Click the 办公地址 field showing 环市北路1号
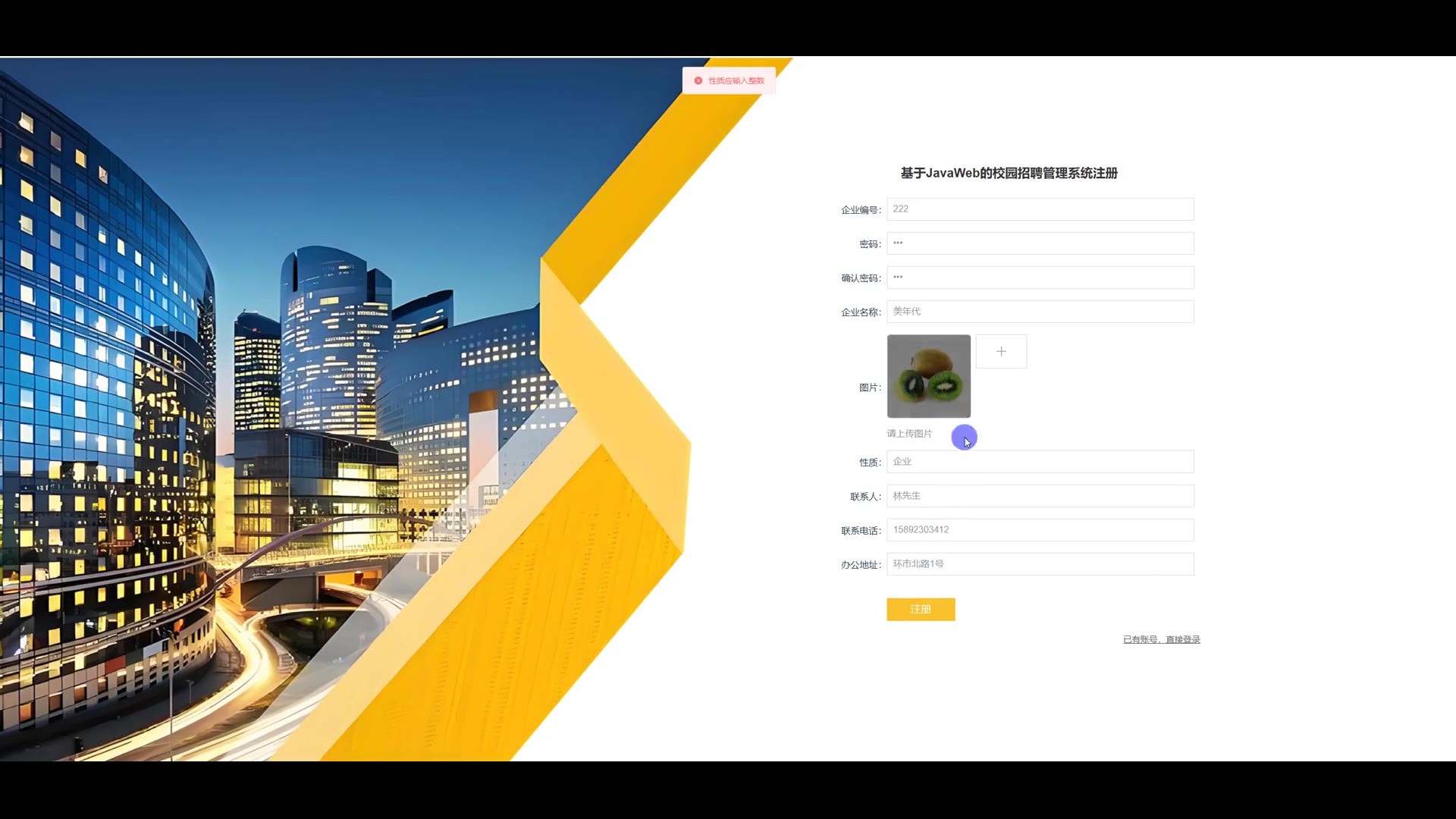The image size is (1456, 819). [1040, 564]
